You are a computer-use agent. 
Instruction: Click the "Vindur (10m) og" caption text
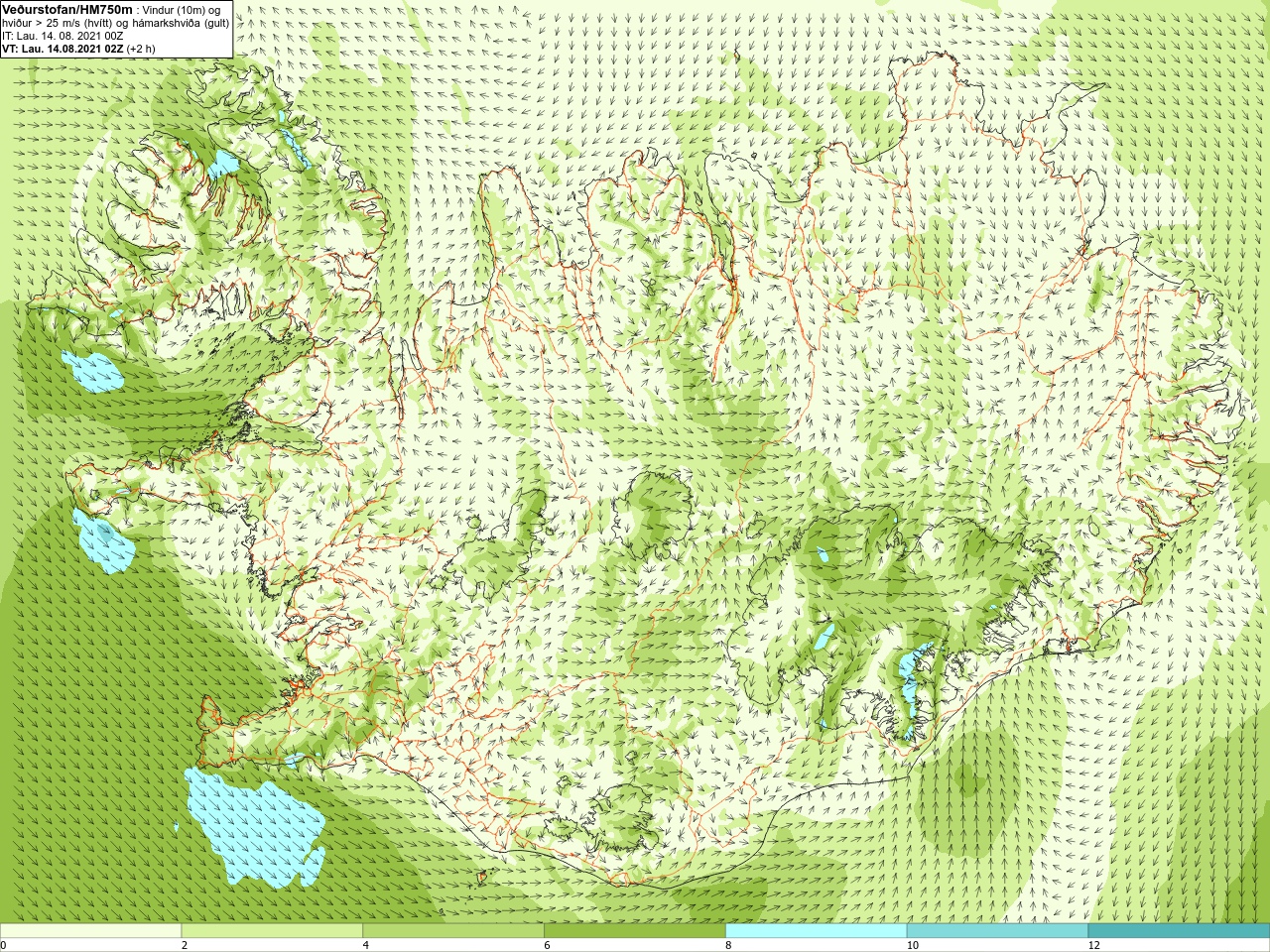point(183,9)
